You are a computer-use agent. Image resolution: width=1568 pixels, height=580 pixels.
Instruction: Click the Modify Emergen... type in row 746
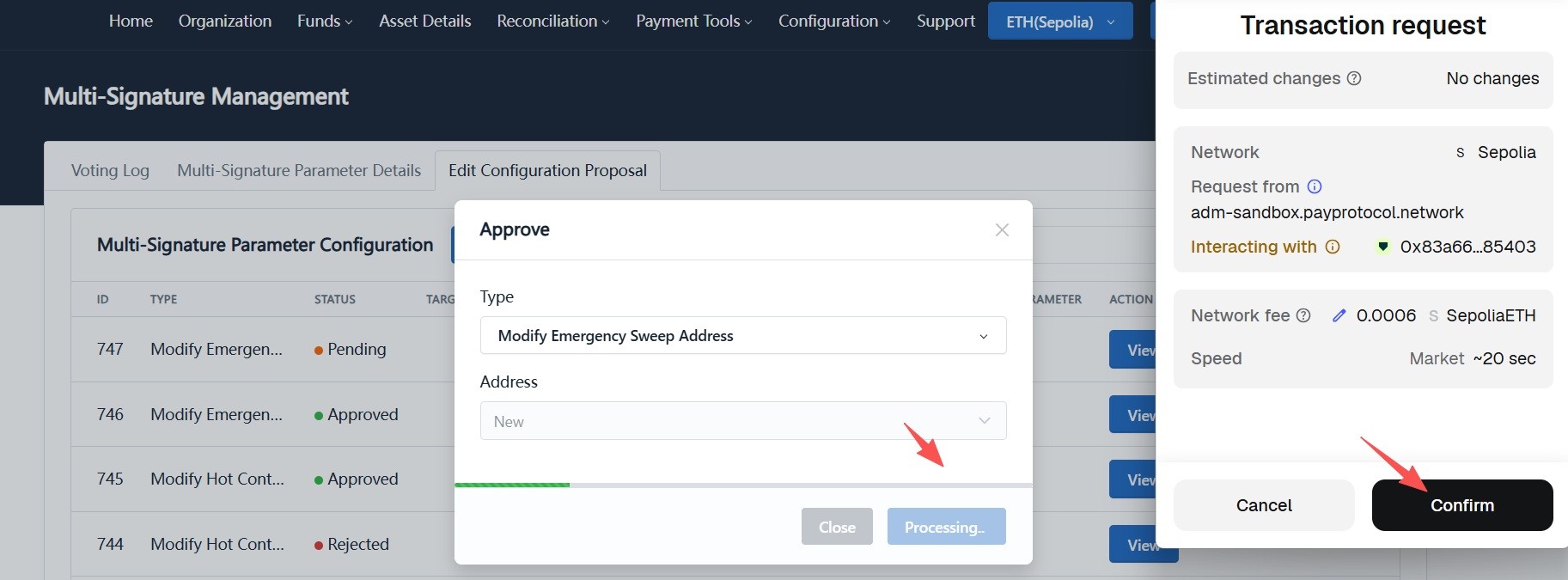coord(217,414)
